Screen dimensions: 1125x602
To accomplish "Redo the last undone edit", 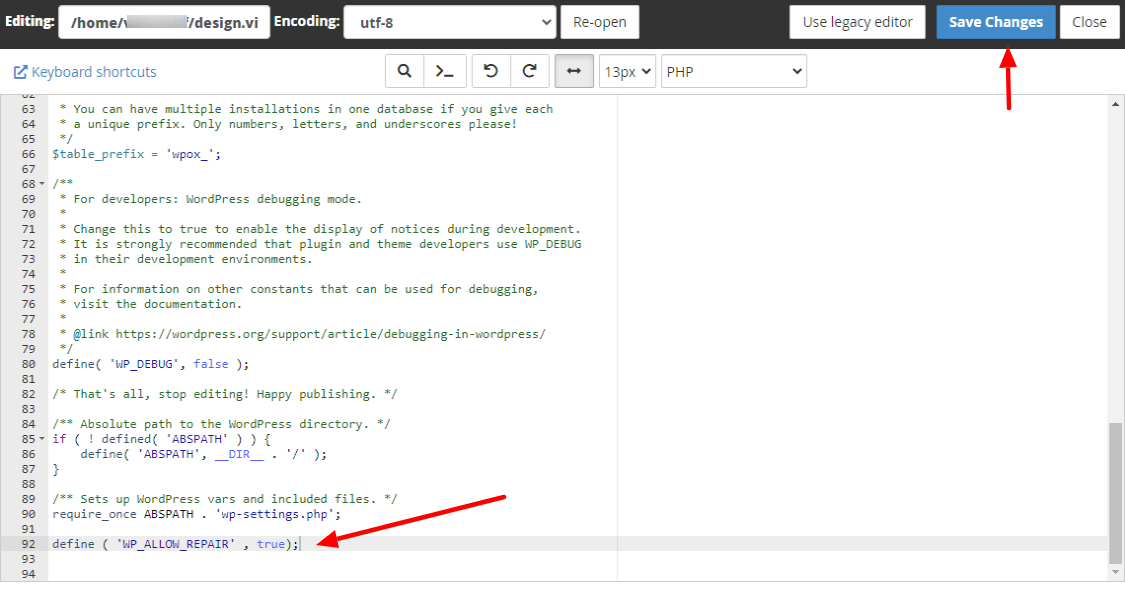I will click(x=529, y=71).
